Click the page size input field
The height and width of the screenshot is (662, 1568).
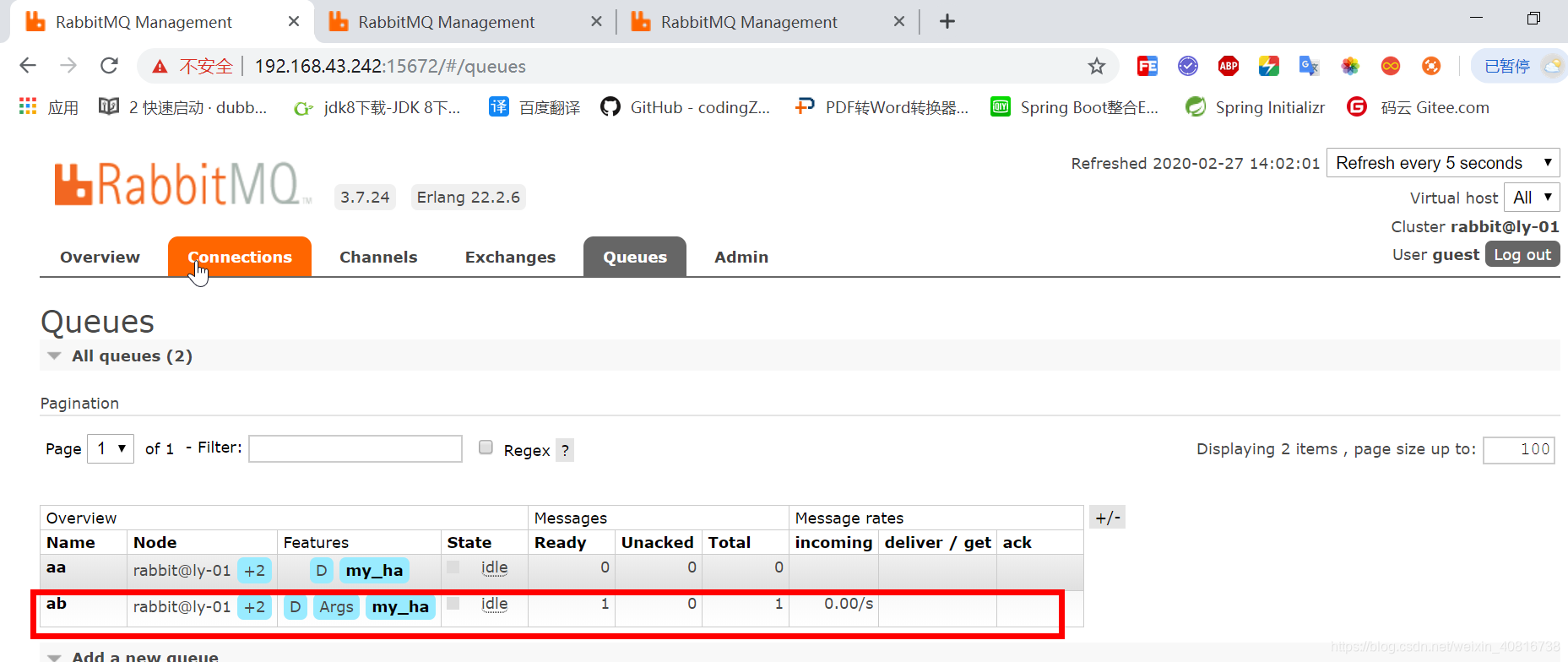pyautogui.click(x=1519, y=450)
